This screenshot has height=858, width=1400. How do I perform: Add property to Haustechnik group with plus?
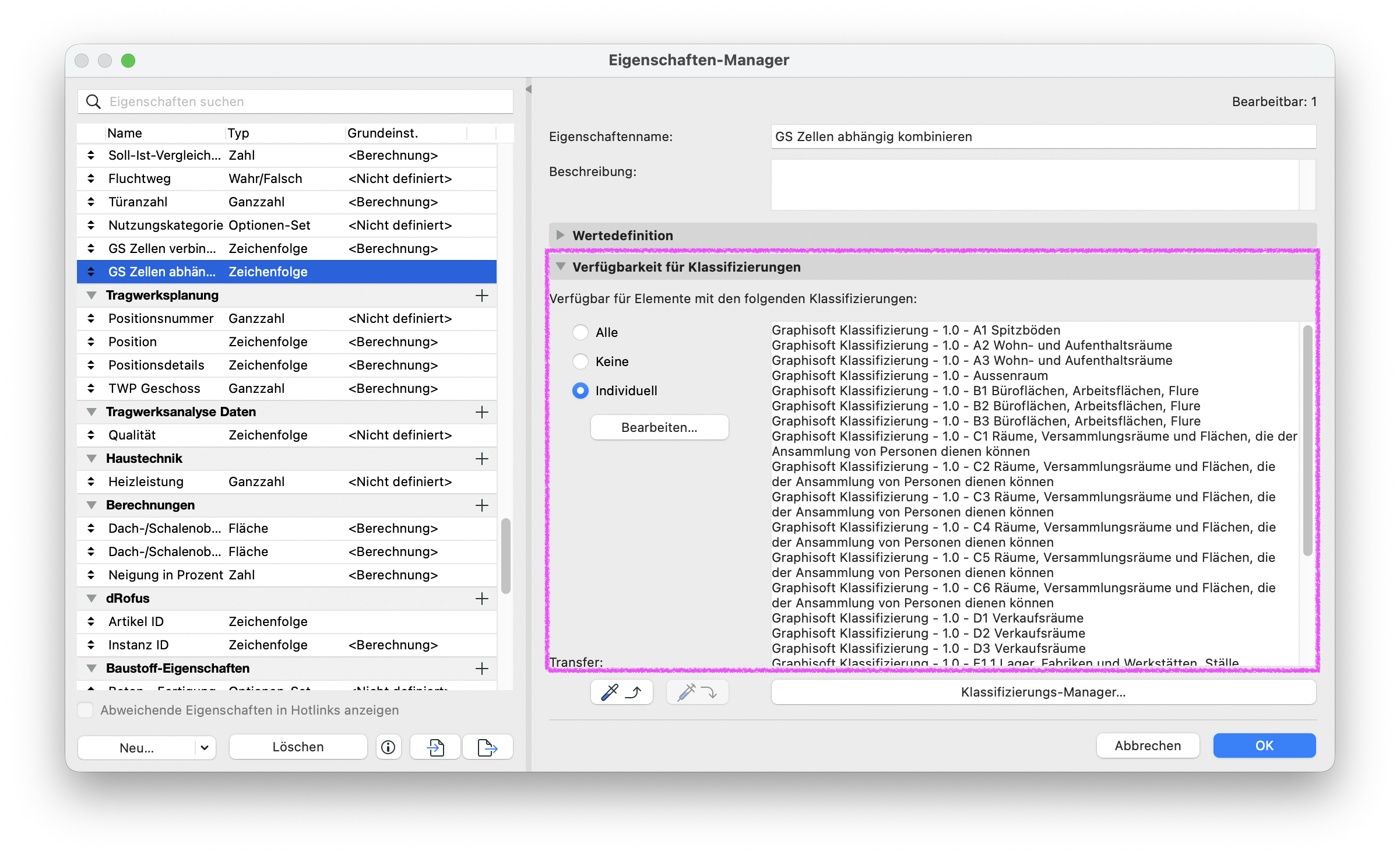pyautogui.click(x=481, y=459)
